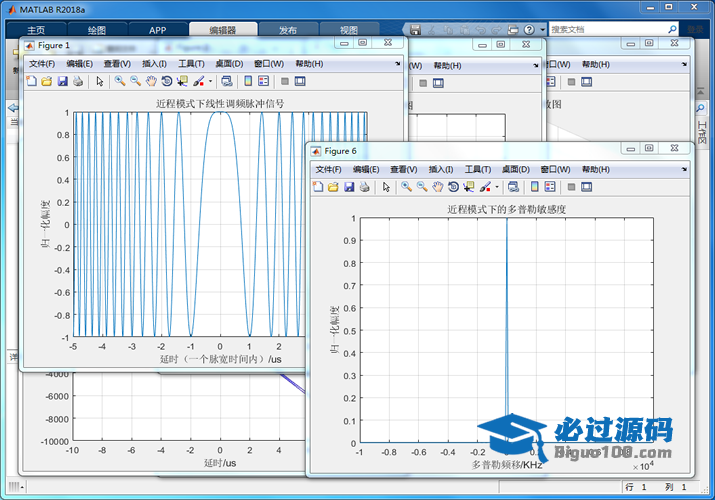The image size is (715, 500).
Task: Insert Legend via Figure 6 toolbar icon
Action: [x=550, y=186]
